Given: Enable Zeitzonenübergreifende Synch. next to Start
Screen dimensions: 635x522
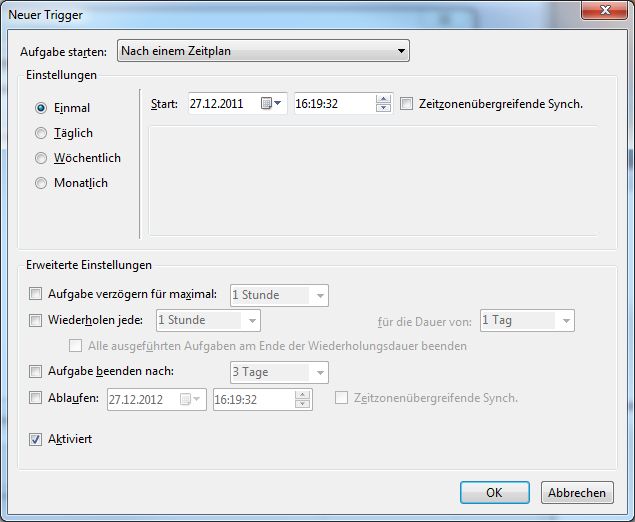Looking at the screenshot, I should 406,104.
